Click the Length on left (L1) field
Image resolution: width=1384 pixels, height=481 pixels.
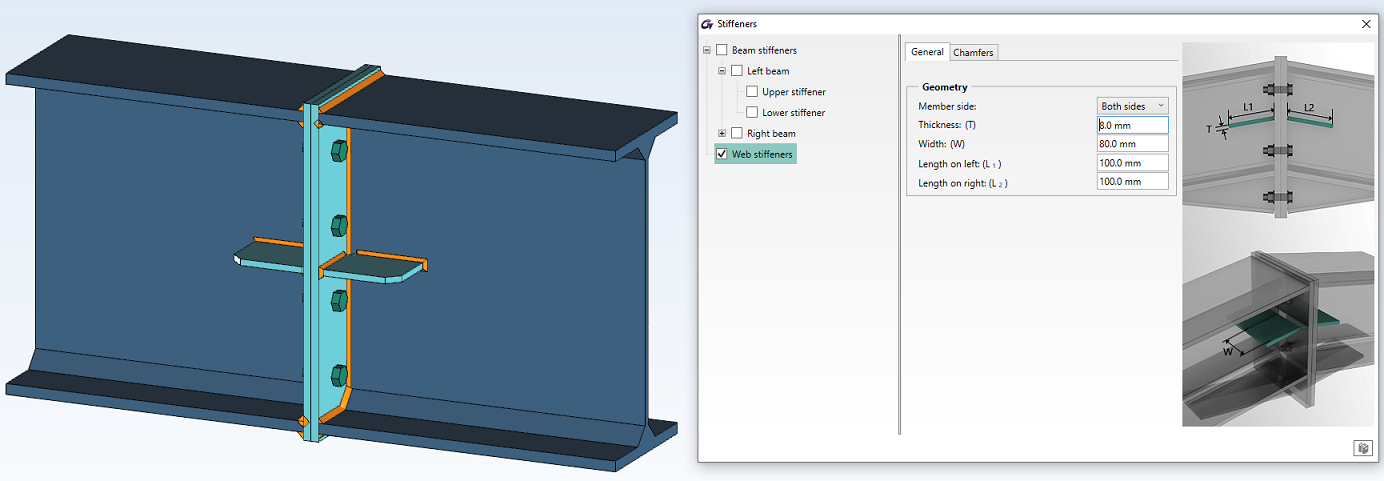[1132, 163]
